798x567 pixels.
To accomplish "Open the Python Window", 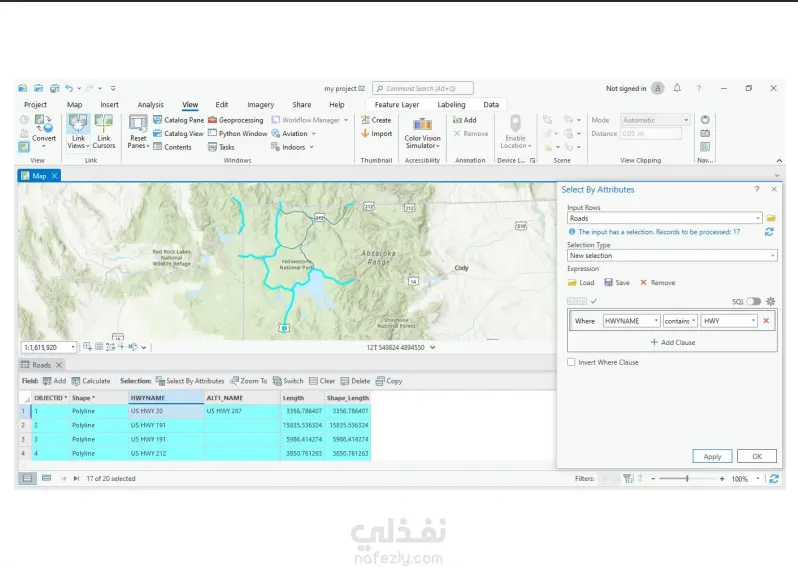I will pos(238,133).
